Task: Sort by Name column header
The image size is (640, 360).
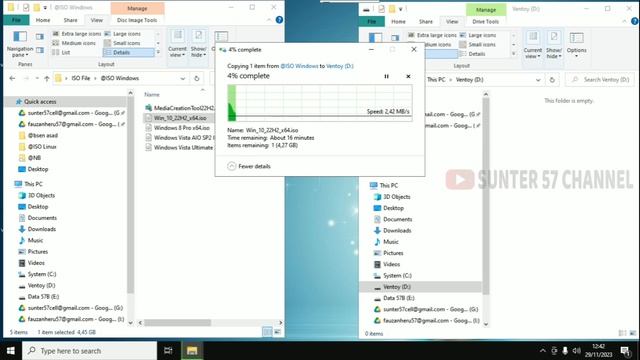Action: click(x=151, y=95)
